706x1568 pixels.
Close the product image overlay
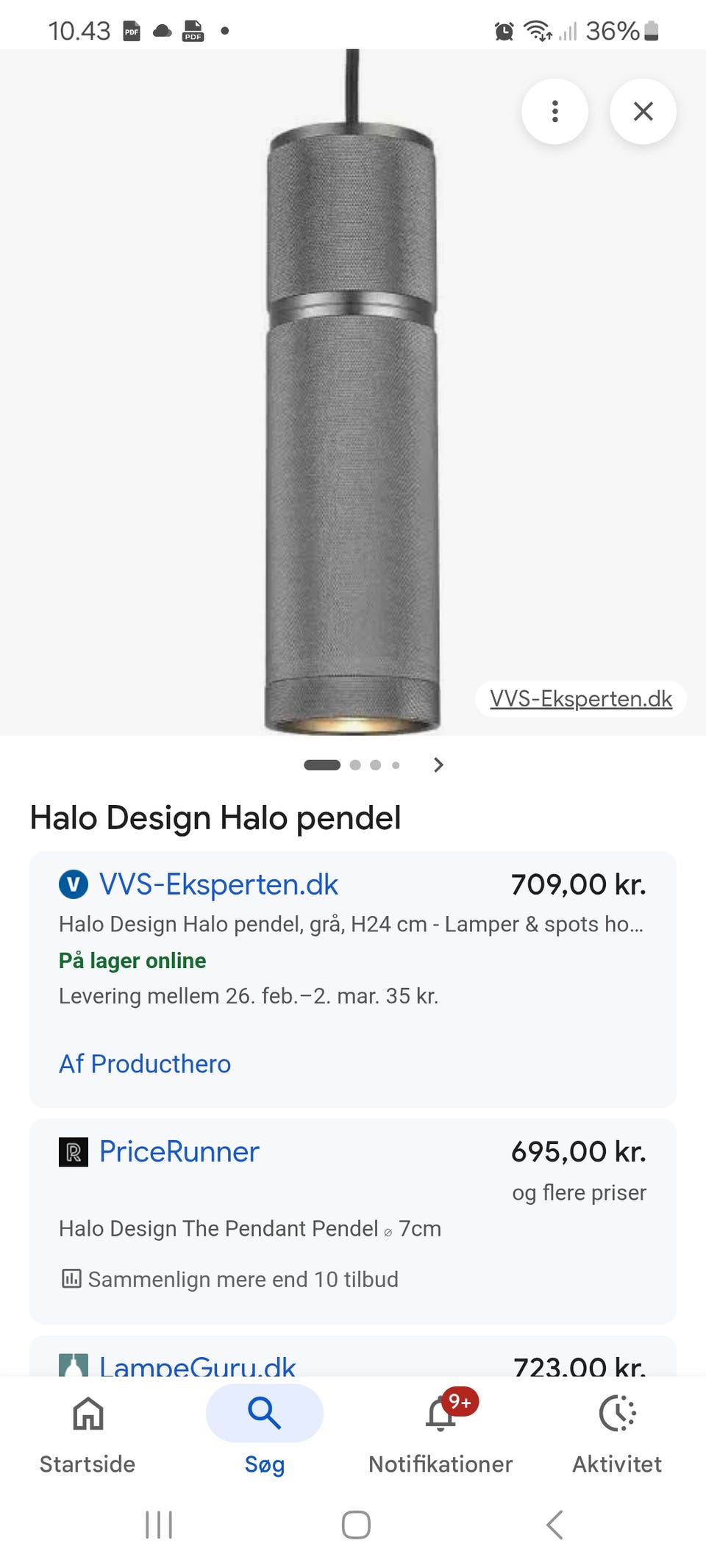(x=643, y=111)
